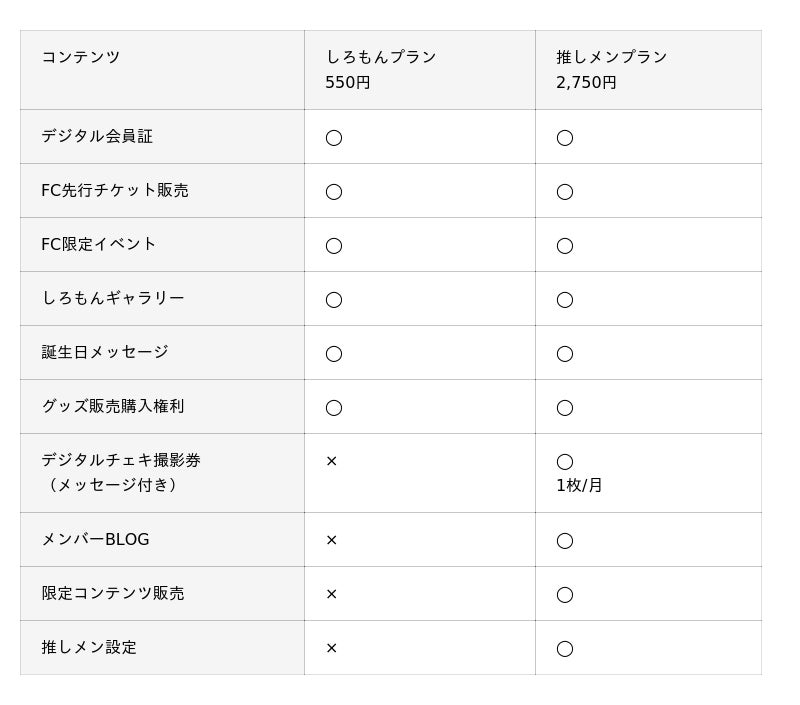The image size is (800, 705).
Task: Click the circle for 誕生日メッセージ under しろもんプラン
Action: (334, 354)
